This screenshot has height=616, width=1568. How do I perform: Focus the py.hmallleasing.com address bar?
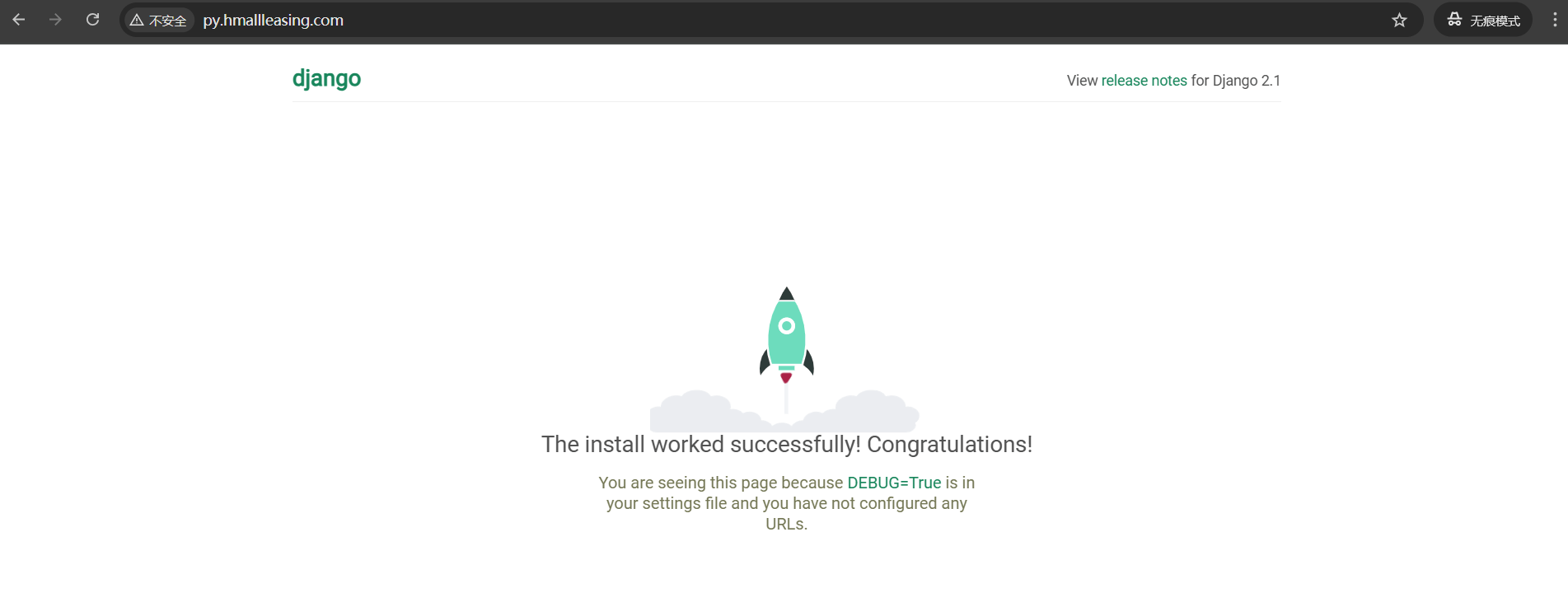659,21
